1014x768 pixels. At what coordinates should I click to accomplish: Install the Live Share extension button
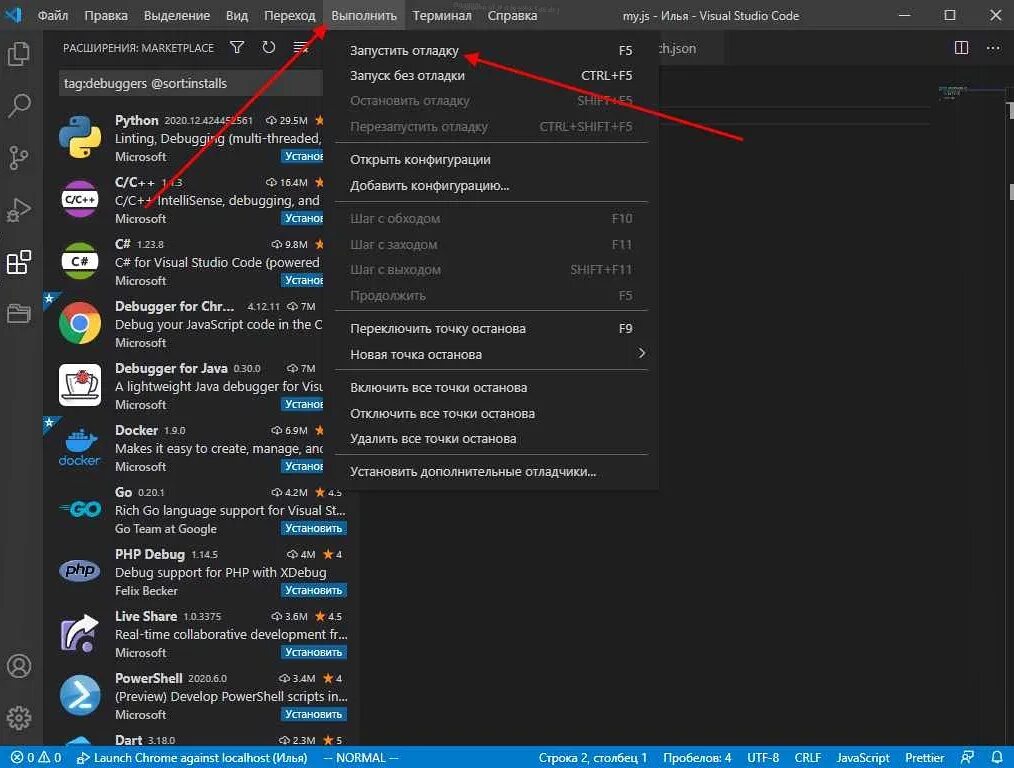click(x=314, y=652)
